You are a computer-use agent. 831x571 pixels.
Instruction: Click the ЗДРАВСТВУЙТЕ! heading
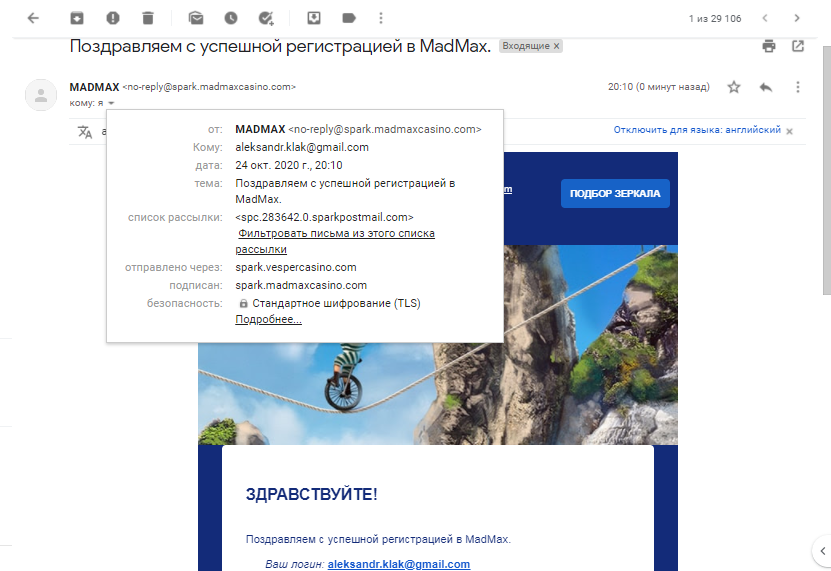312,494
